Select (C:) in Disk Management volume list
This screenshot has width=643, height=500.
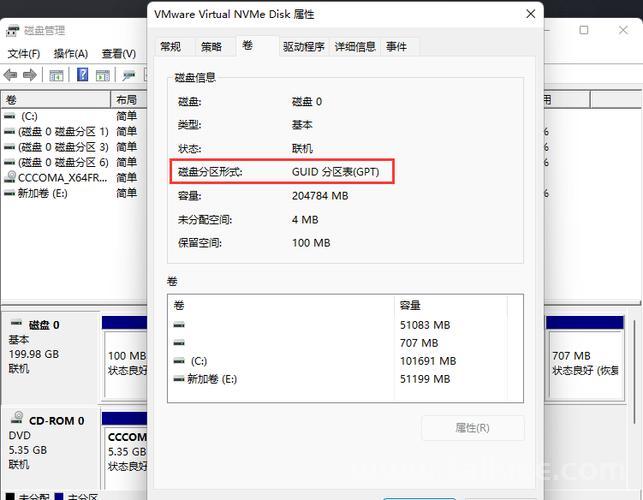pos(74,116)
